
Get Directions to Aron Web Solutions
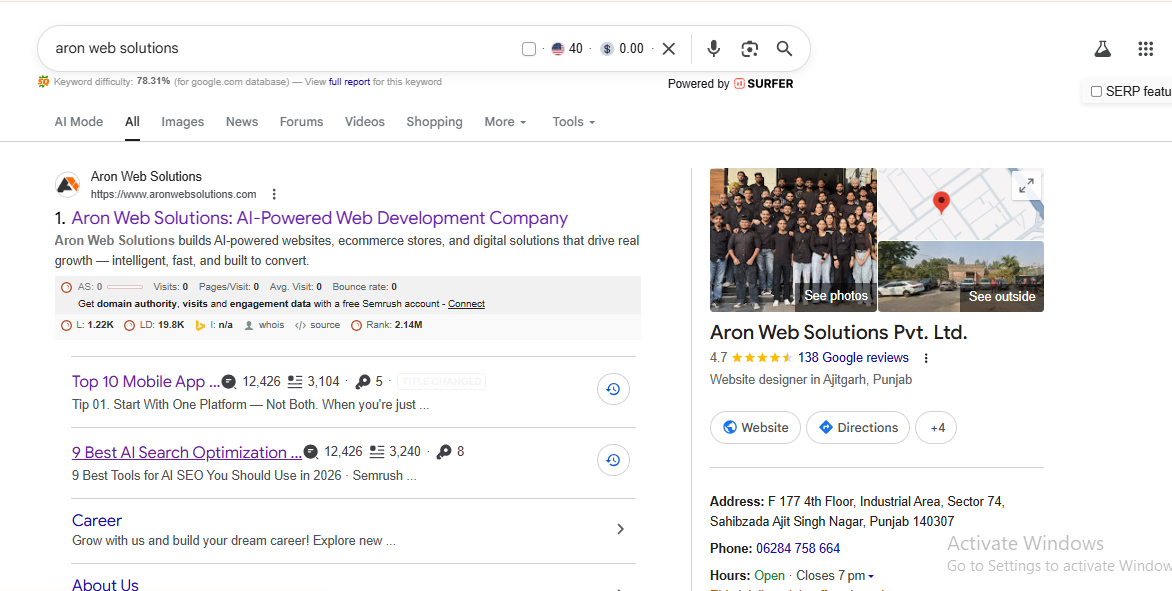click(857, 427)
